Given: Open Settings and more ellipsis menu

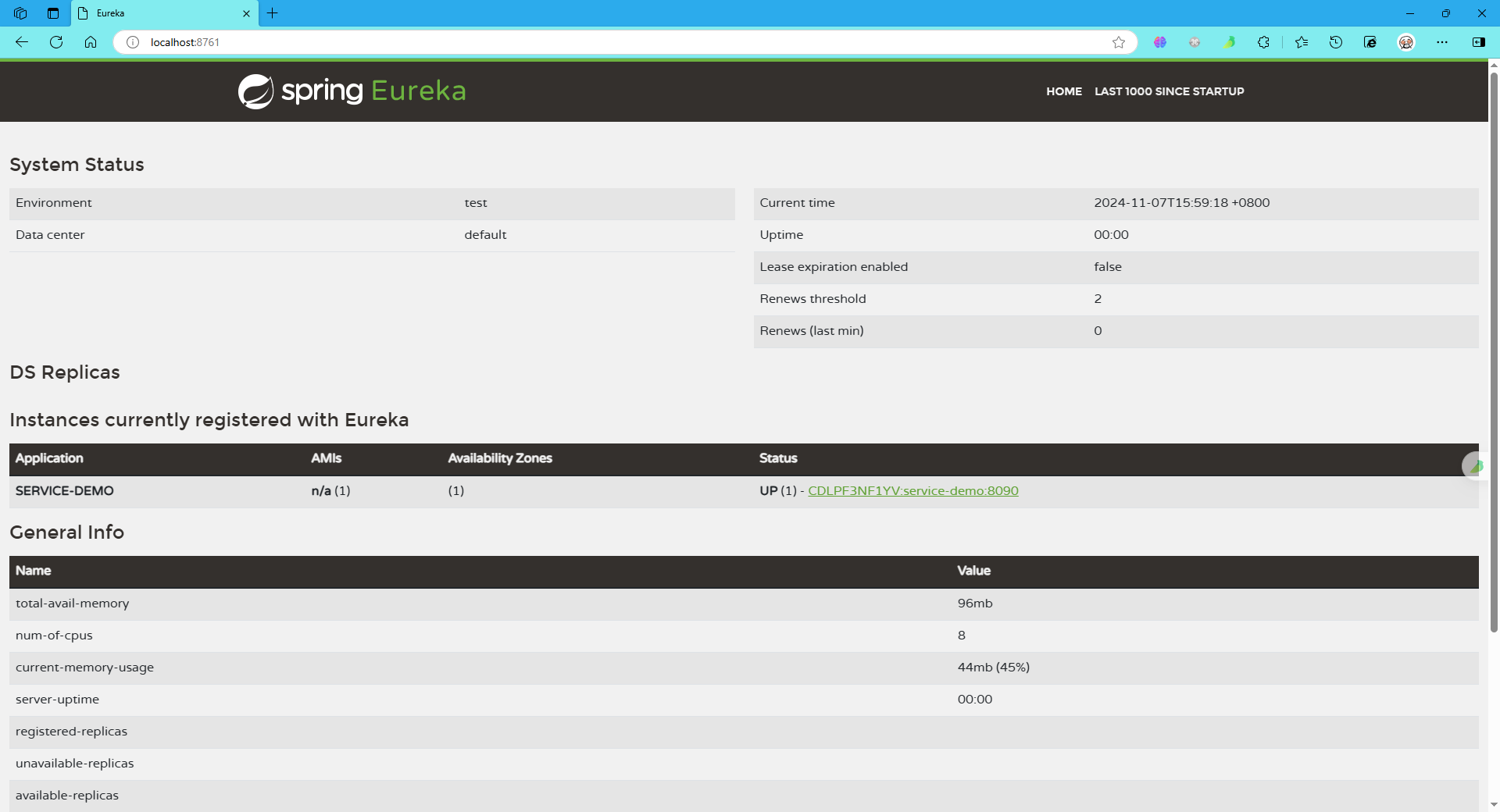Looking at the screenshot, I should pos(1442,42).
